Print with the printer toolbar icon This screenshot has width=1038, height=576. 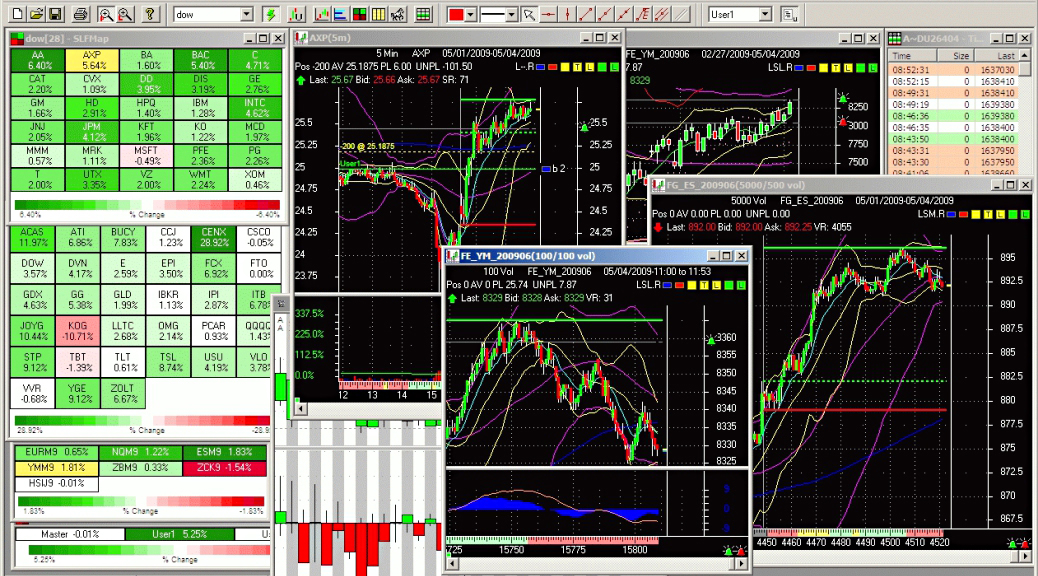click(x=81, y=14)
